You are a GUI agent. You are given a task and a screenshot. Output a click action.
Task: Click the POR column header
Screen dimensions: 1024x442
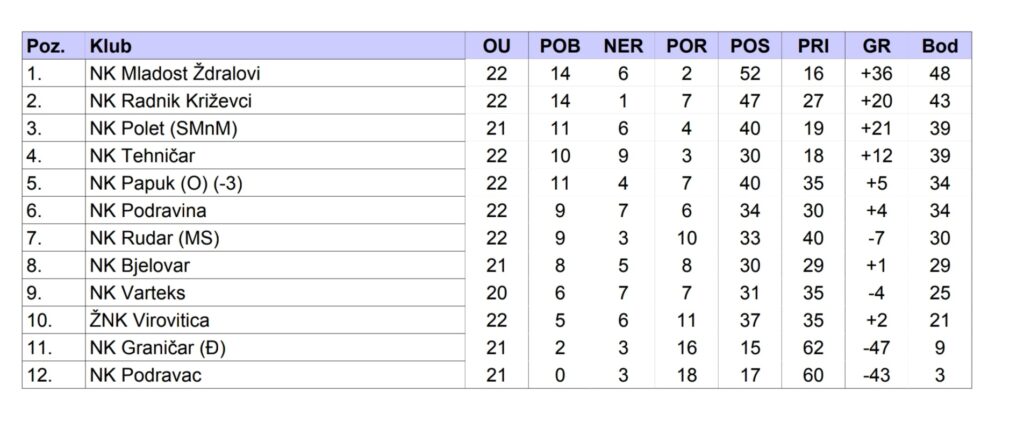(x=686, y=46)
